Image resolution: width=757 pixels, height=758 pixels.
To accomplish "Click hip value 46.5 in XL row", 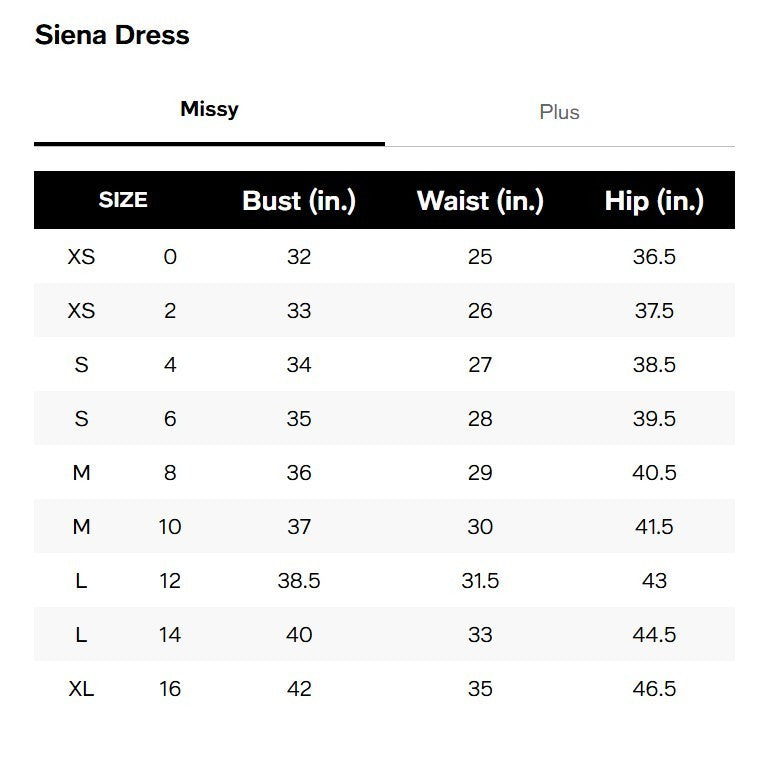I will (654, 689).
